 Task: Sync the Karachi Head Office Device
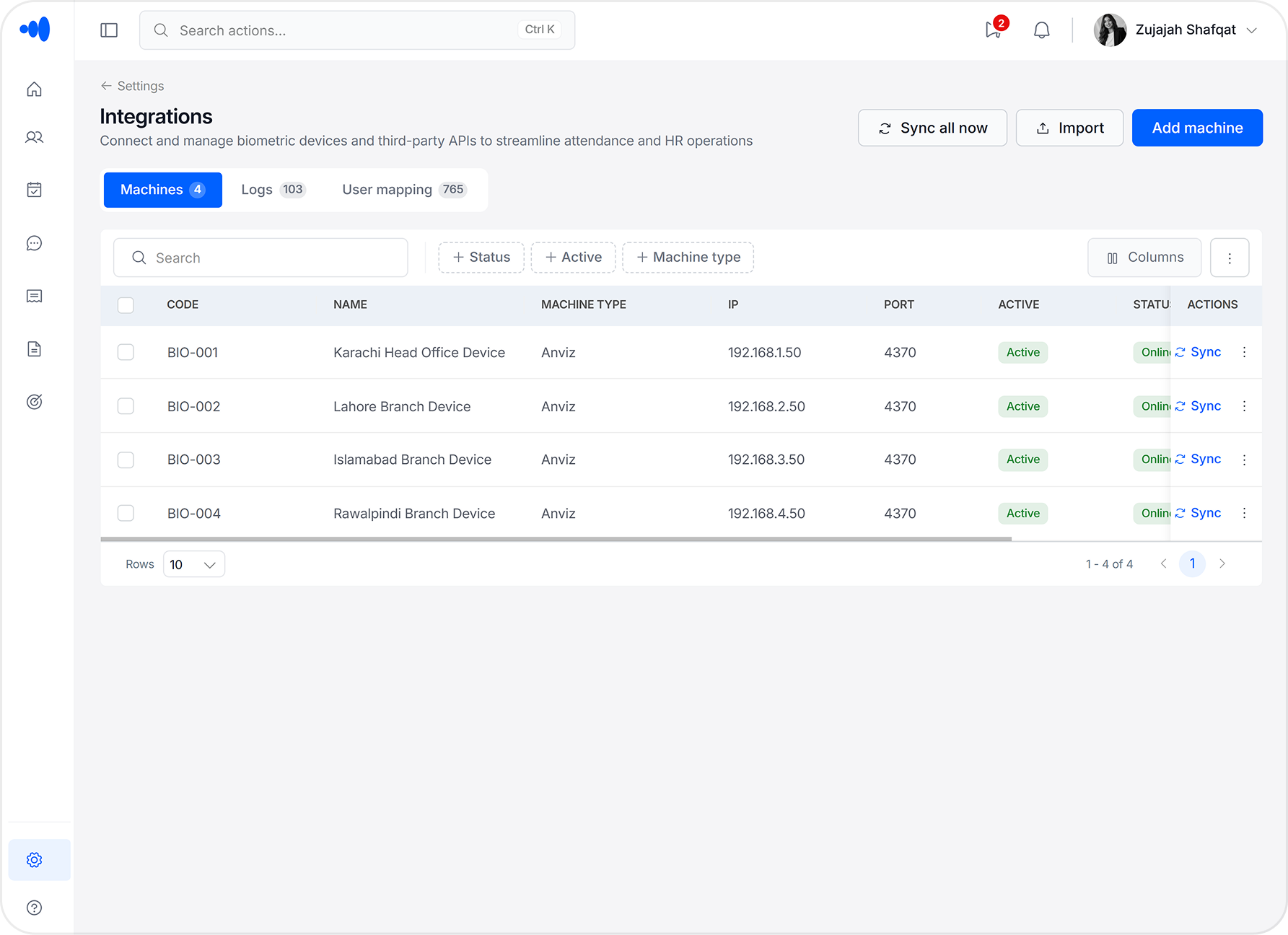point(1198,352)
